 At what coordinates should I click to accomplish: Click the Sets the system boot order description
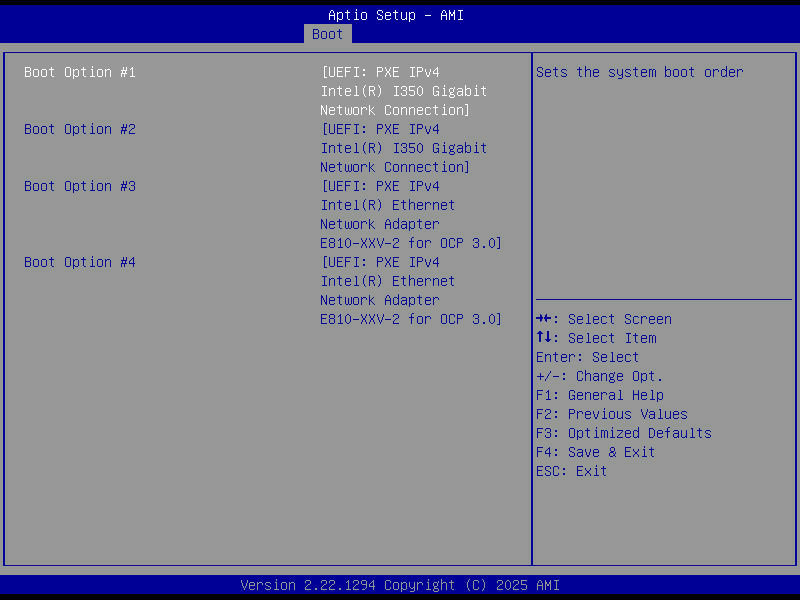pyautogui.click(x=640, y=72)
